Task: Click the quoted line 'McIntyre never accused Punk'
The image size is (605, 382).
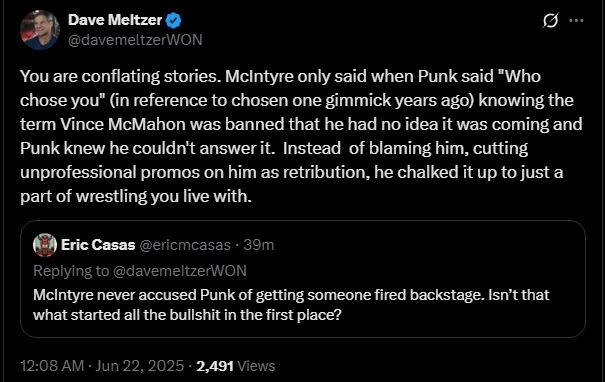Action: (x=134, y=295)
